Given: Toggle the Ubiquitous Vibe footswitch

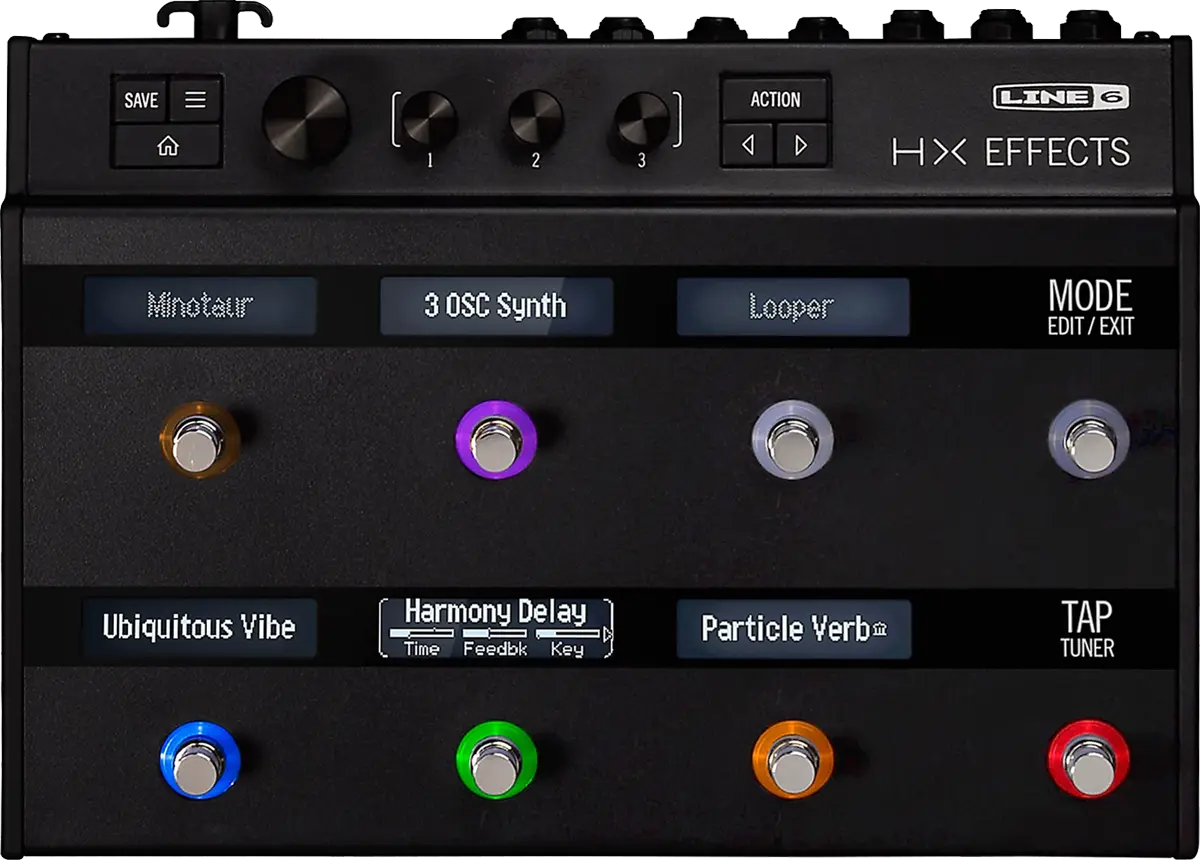Looking at the screenshot, I should (200, 759).
